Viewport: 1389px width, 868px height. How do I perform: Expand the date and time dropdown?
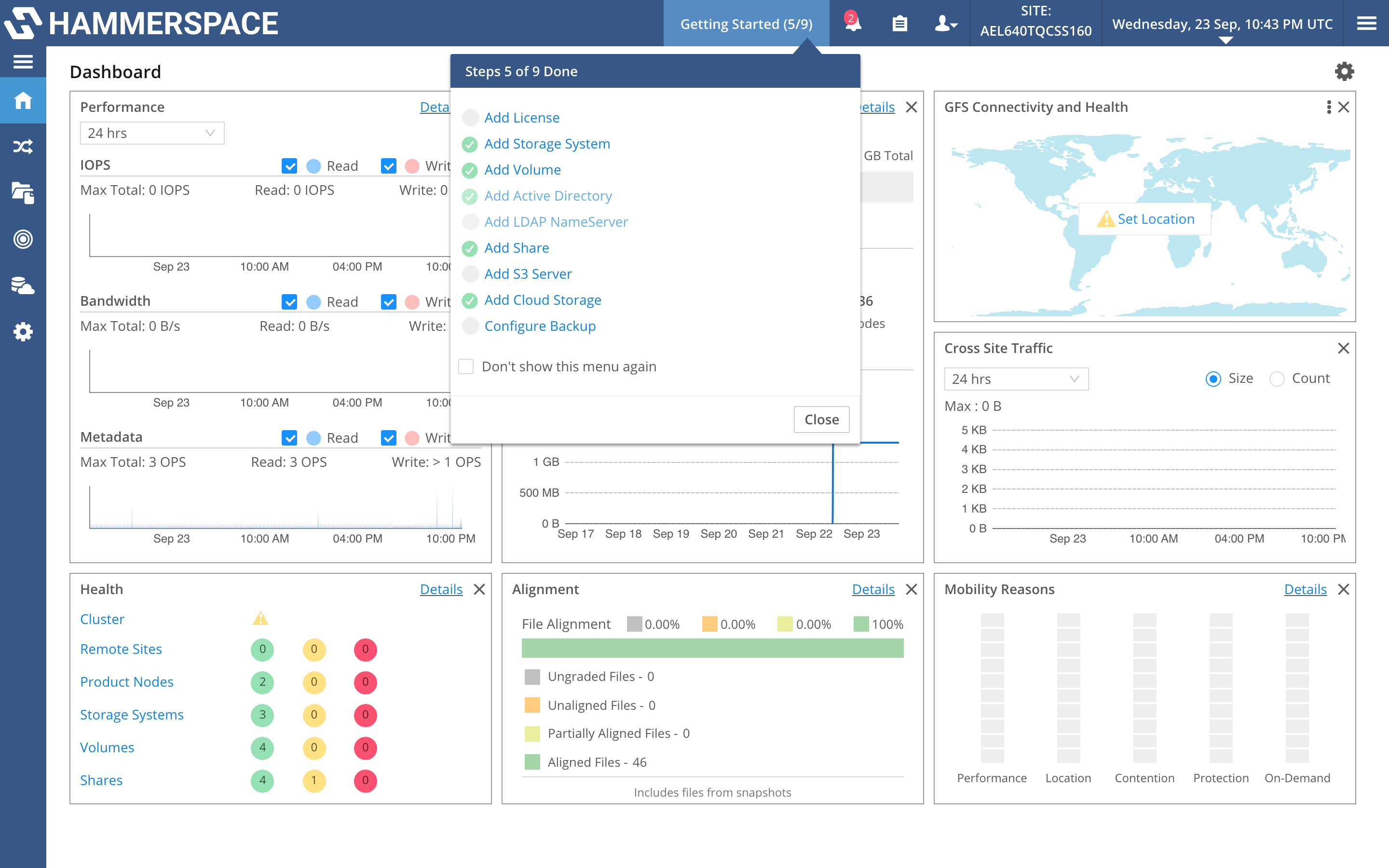click(1226, 41)
